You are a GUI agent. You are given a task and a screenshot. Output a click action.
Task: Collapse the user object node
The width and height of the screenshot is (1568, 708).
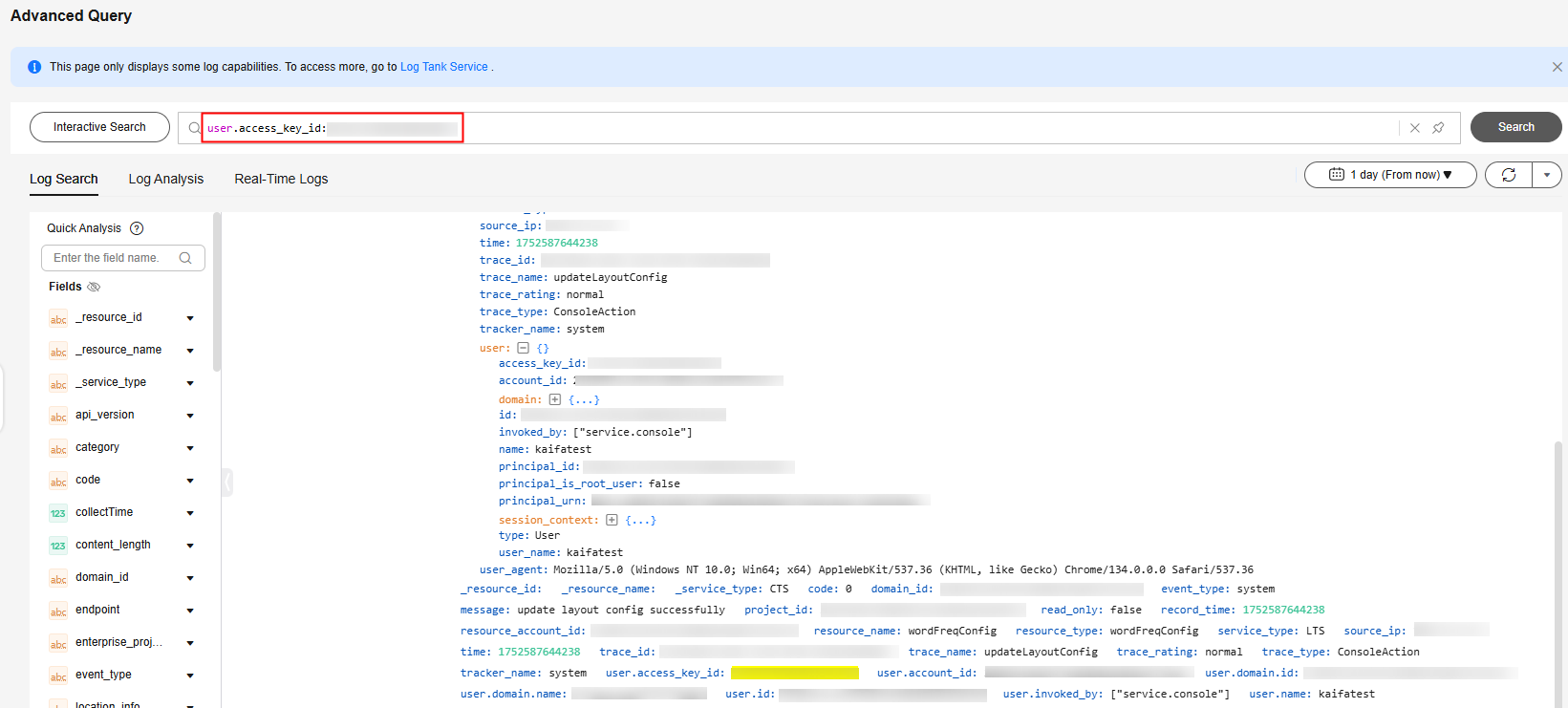523,348
